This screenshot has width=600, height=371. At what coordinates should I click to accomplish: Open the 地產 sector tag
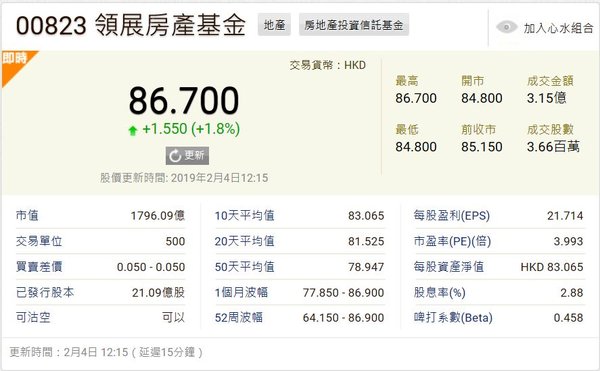274,25
